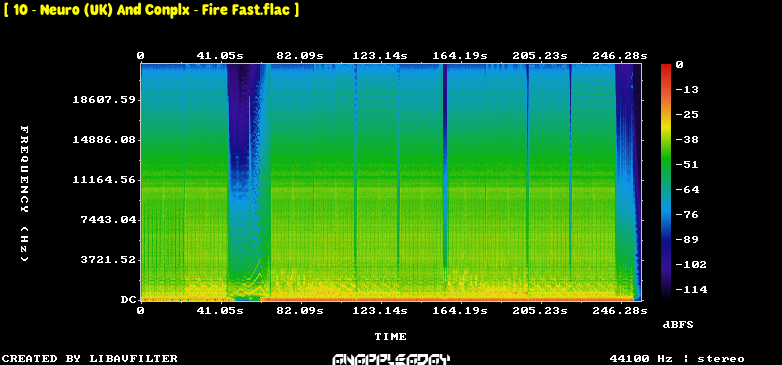Click the 44100 Hz stereo info text
The height and width of the screenshot is (365, 782).
tap(677, 359)
